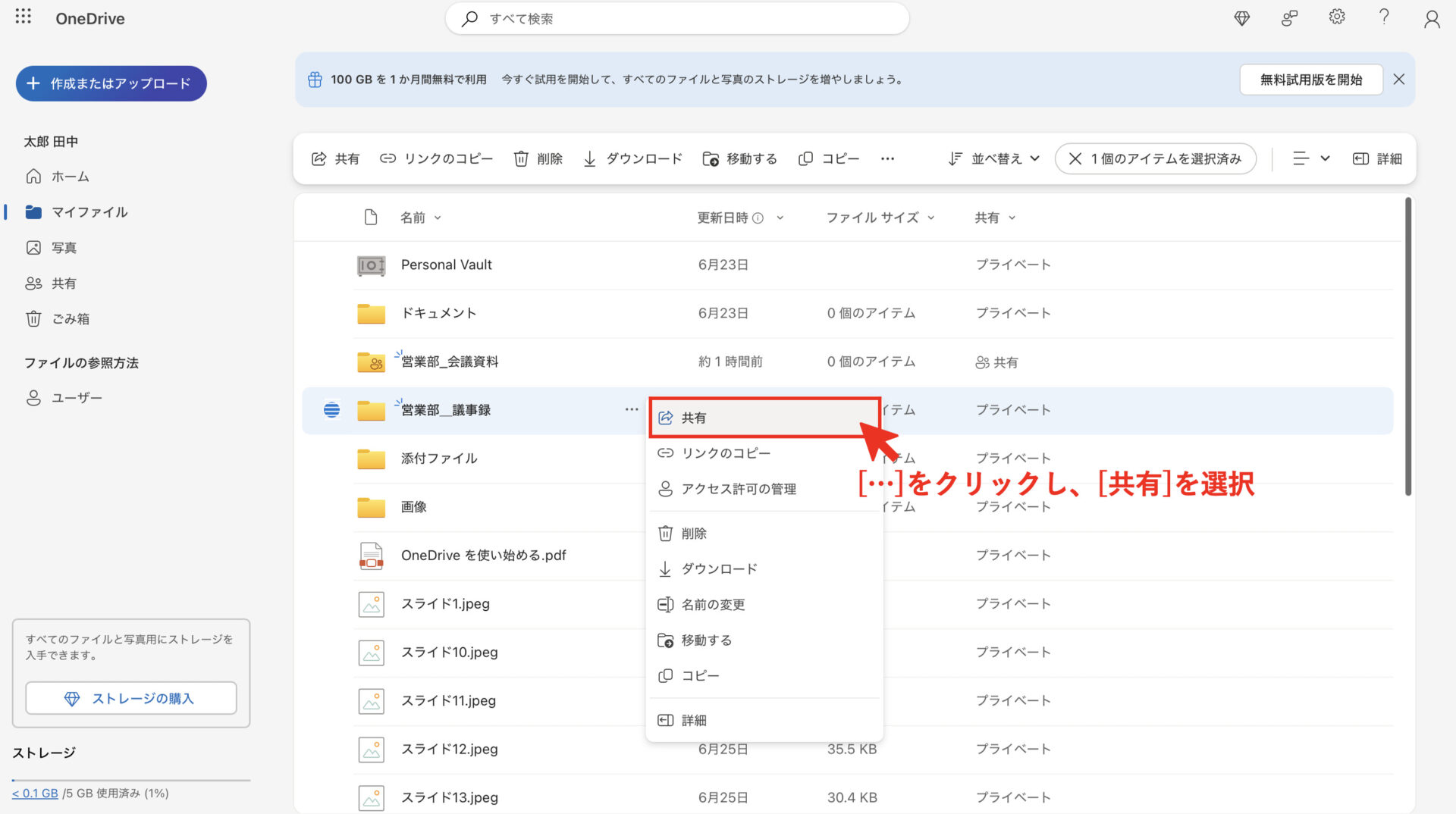Click 移動する in the top toolbar

point(739,158)
